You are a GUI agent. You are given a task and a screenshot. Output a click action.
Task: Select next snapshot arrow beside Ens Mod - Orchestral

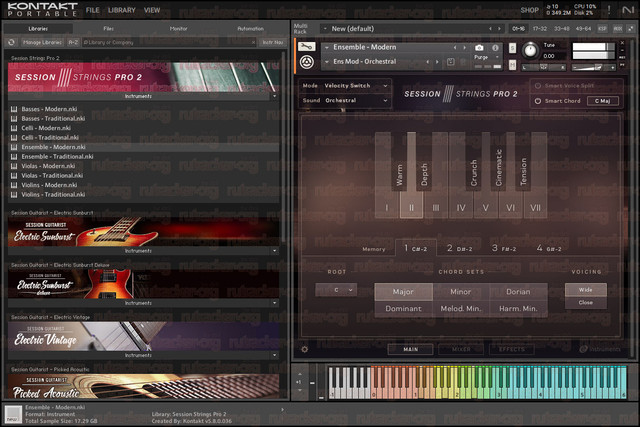pyautogui.click(x=437, y=62)
